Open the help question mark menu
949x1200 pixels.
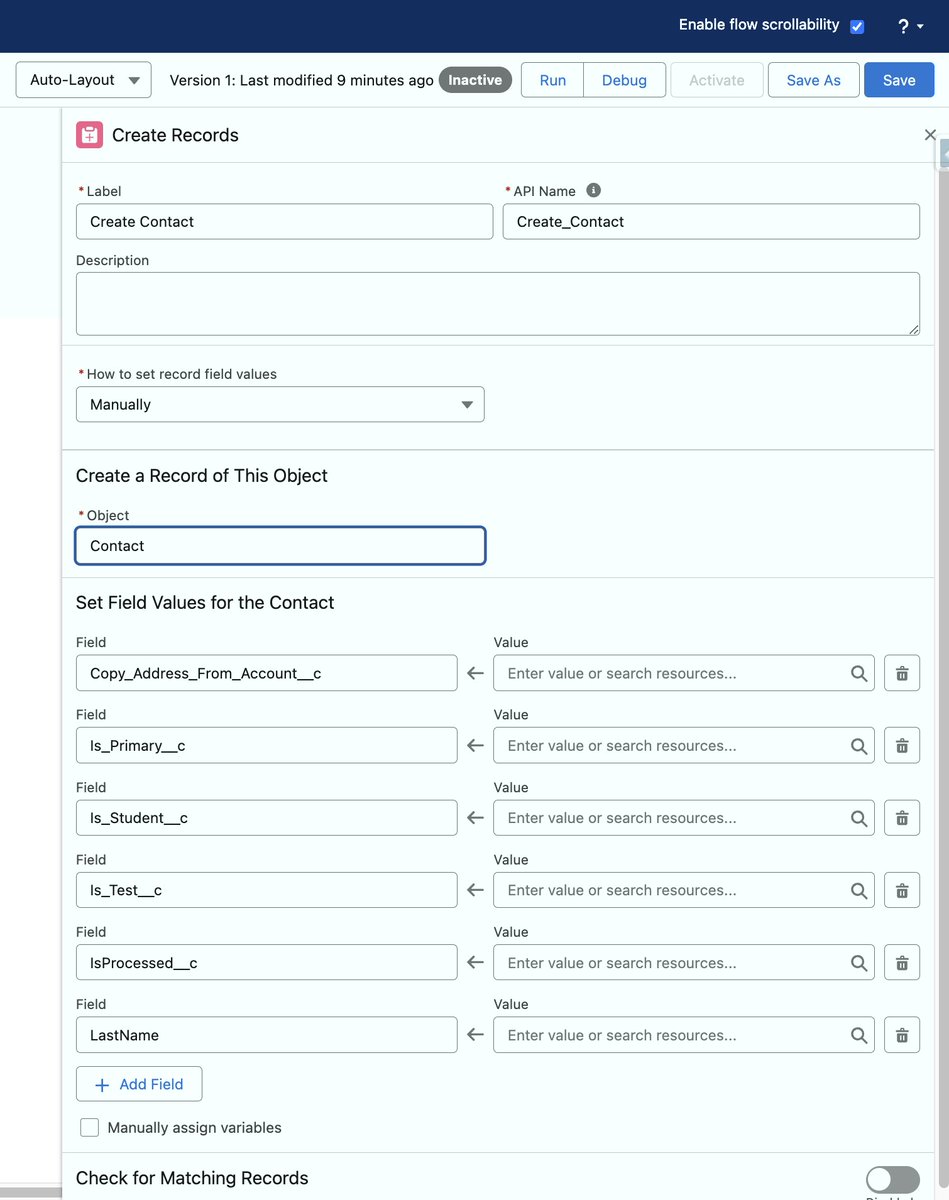[x=910, y=27]
